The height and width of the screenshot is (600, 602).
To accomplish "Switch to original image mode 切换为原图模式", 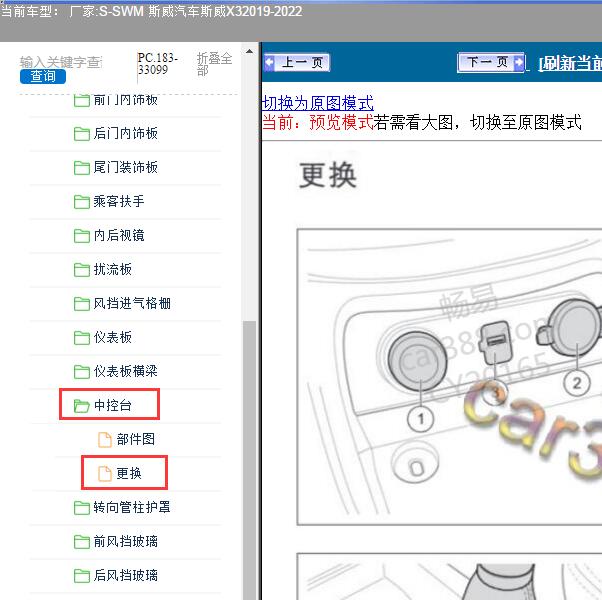I will pyautogui.click(x=318, y=103).
